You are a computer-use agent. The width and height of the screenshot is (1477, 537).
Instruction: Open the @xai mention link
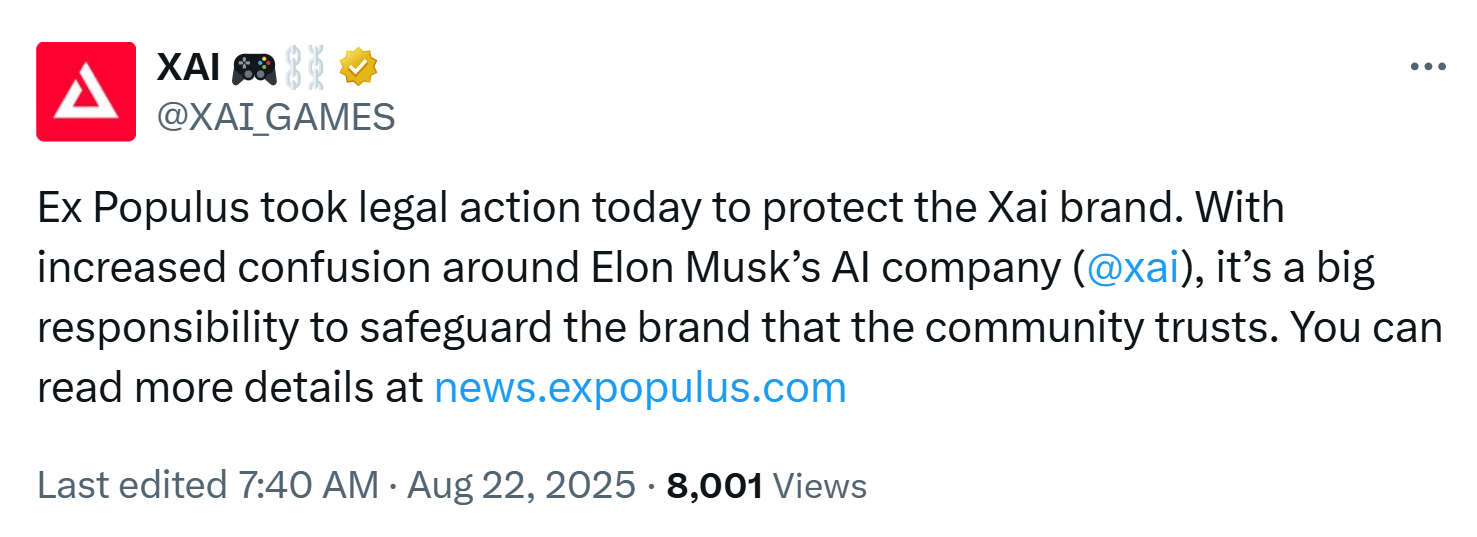(x=1131, y=270)
